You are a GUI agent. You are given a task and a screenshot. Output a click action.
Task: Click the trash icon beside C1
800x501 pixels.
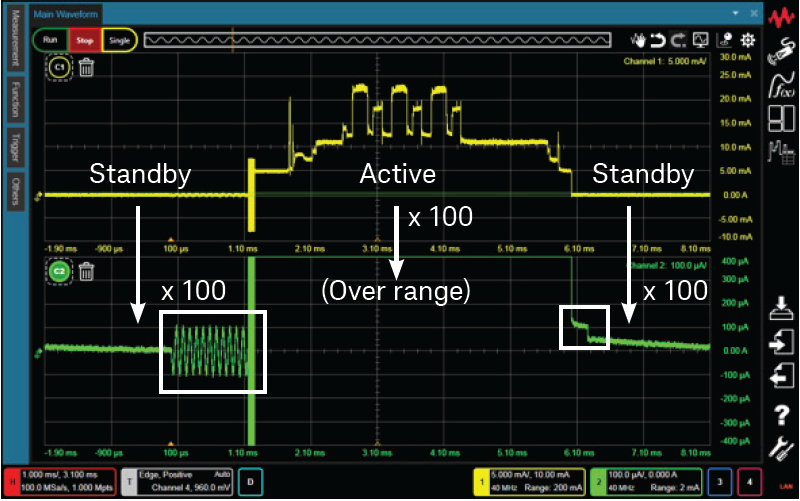[86, 68]
